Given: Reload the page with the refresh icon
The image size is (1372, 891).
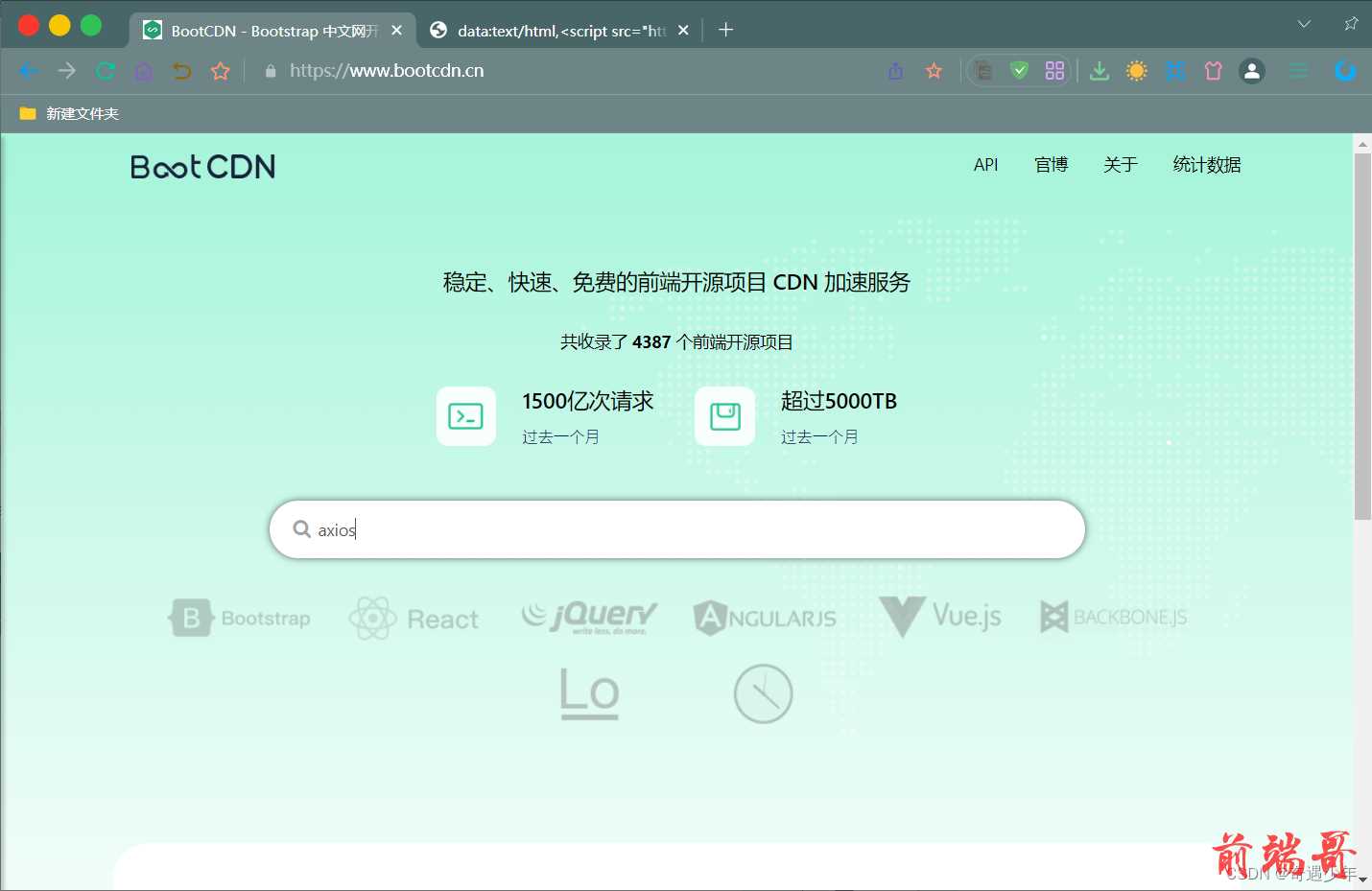Looking at the screenshot, I should coord(105,71).
